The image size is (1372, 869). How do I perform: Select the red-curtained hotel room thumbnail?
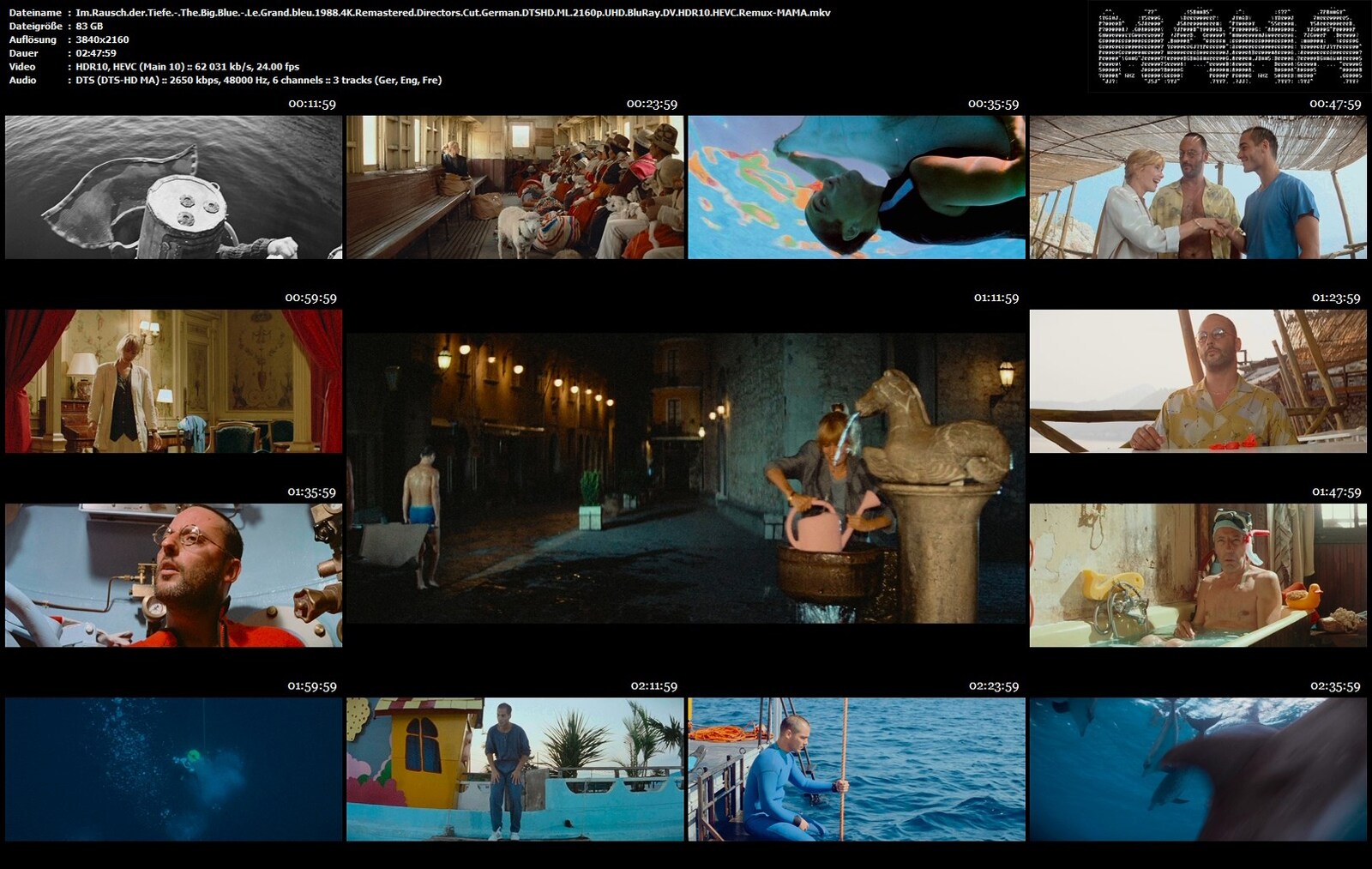point(173,381)
